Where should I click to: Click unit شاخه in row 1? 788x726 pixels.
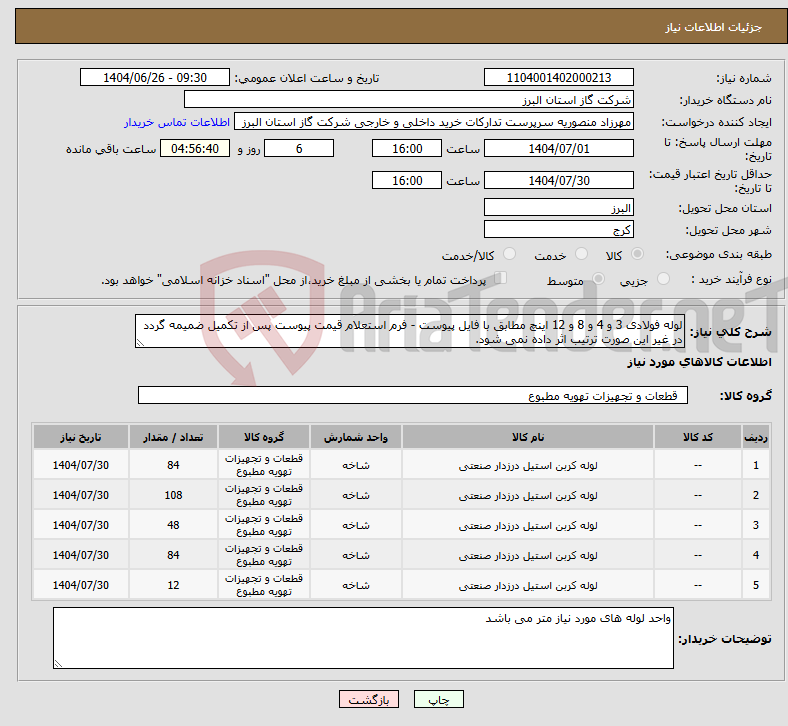(x=356, y=466)
